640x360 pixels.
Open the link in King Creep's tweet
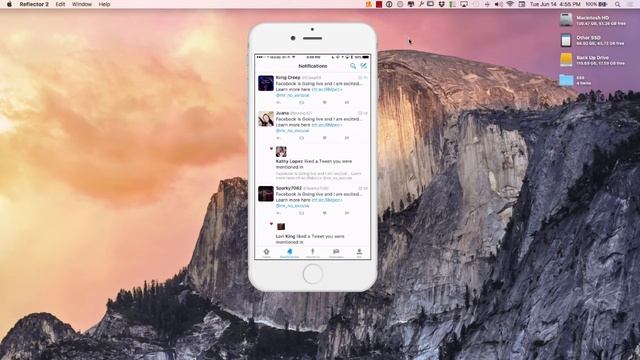click(x=327, y=89)
